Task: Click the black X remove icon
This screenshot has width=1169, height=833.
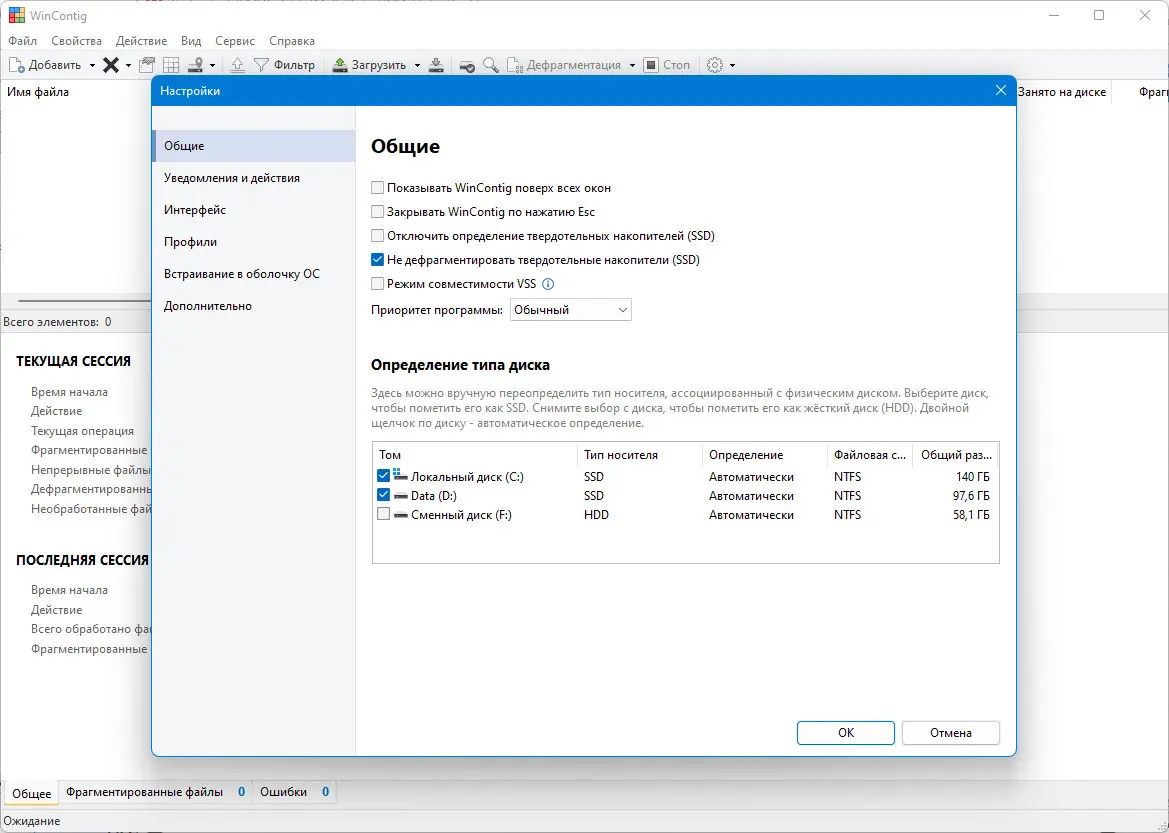Action: 111,65
